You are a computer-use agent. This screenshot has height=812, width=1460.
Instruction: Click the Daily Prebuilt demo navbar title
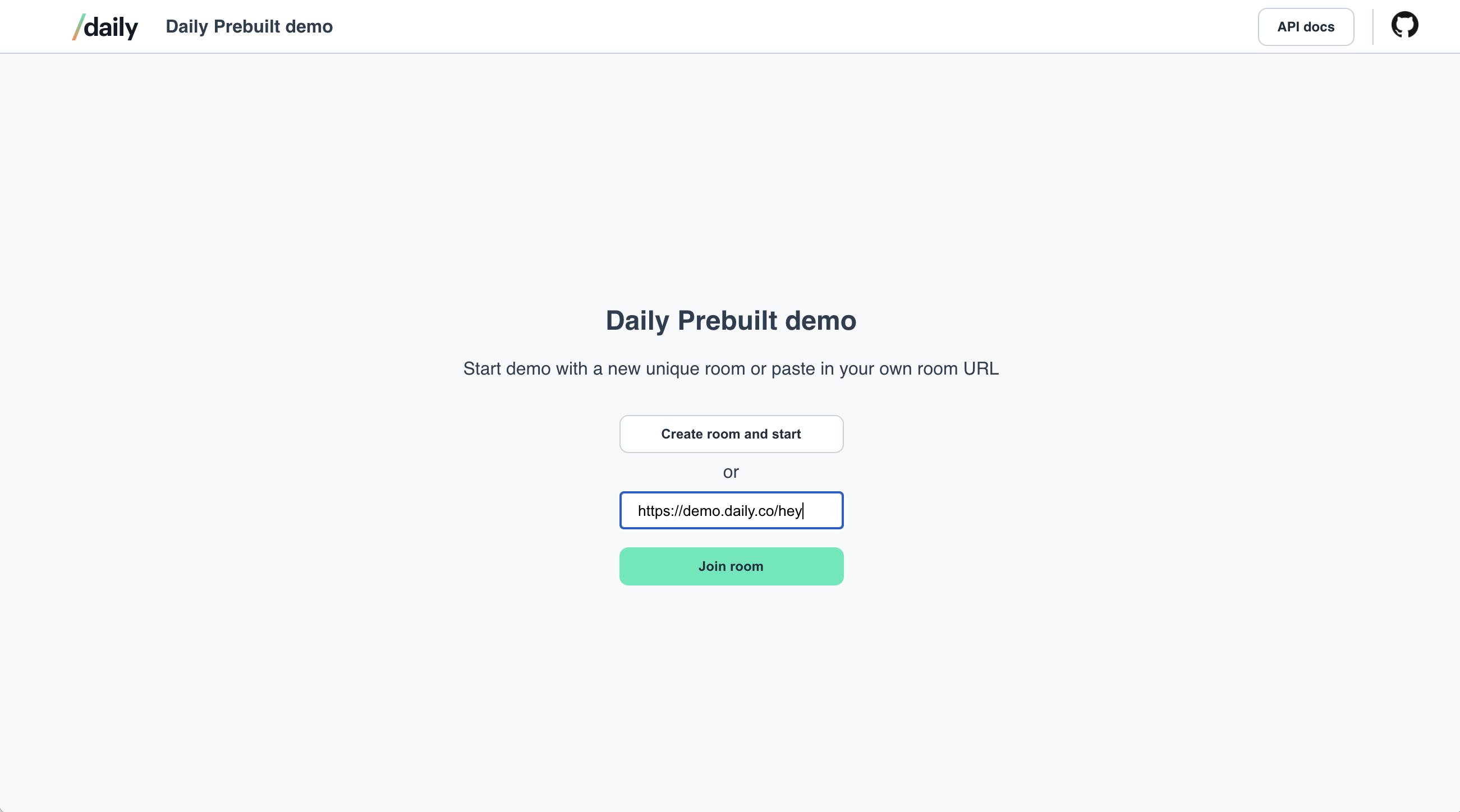pyautogui.click(x=249, y=26)
